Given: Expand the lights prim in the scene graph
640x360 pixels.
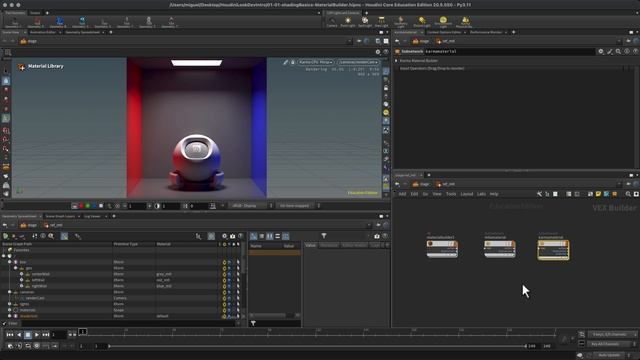Looking at the screenshot, I should [10, 304].
